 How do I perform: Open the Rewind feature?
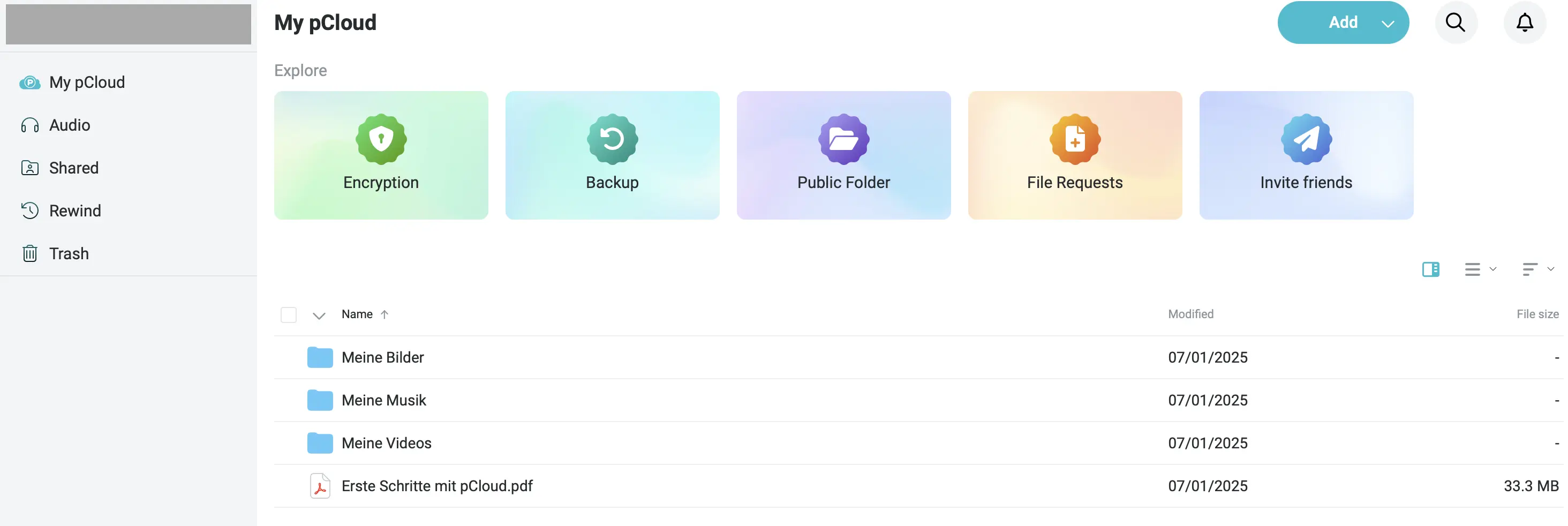74,211
